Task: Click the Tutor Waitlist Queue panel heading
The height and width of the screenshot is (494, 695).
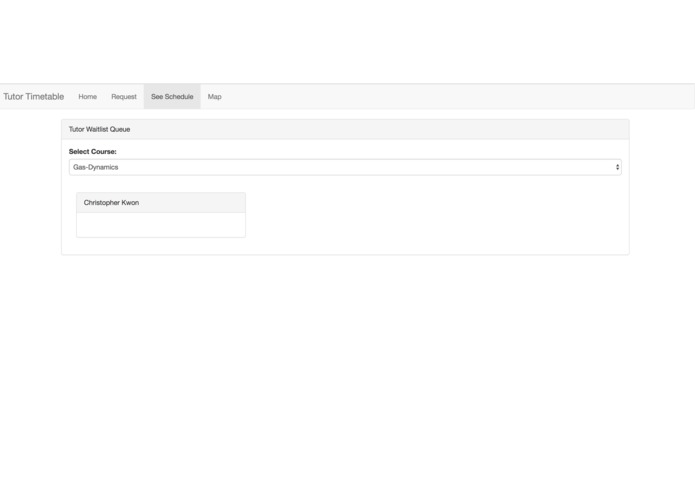Action: [345, 129]
